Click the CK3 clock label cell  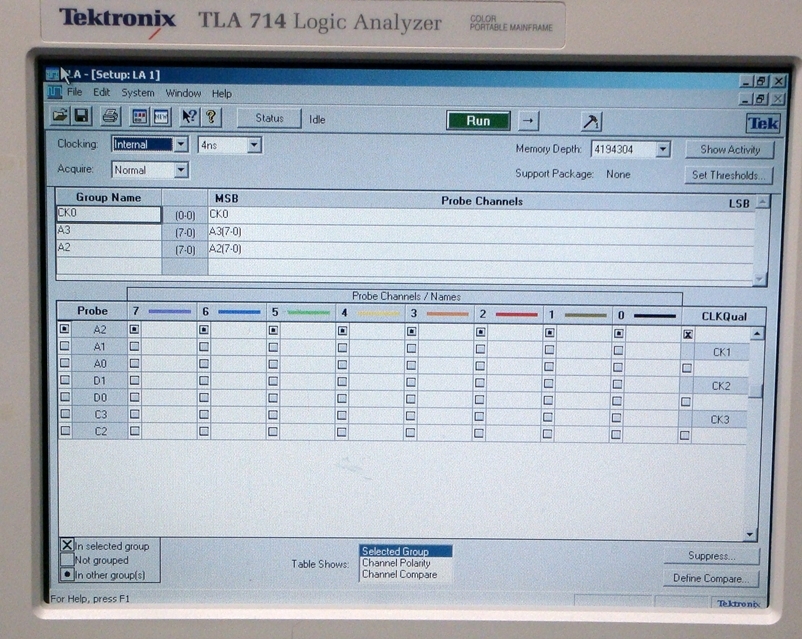pyautogui.click(x=720, y=420)
